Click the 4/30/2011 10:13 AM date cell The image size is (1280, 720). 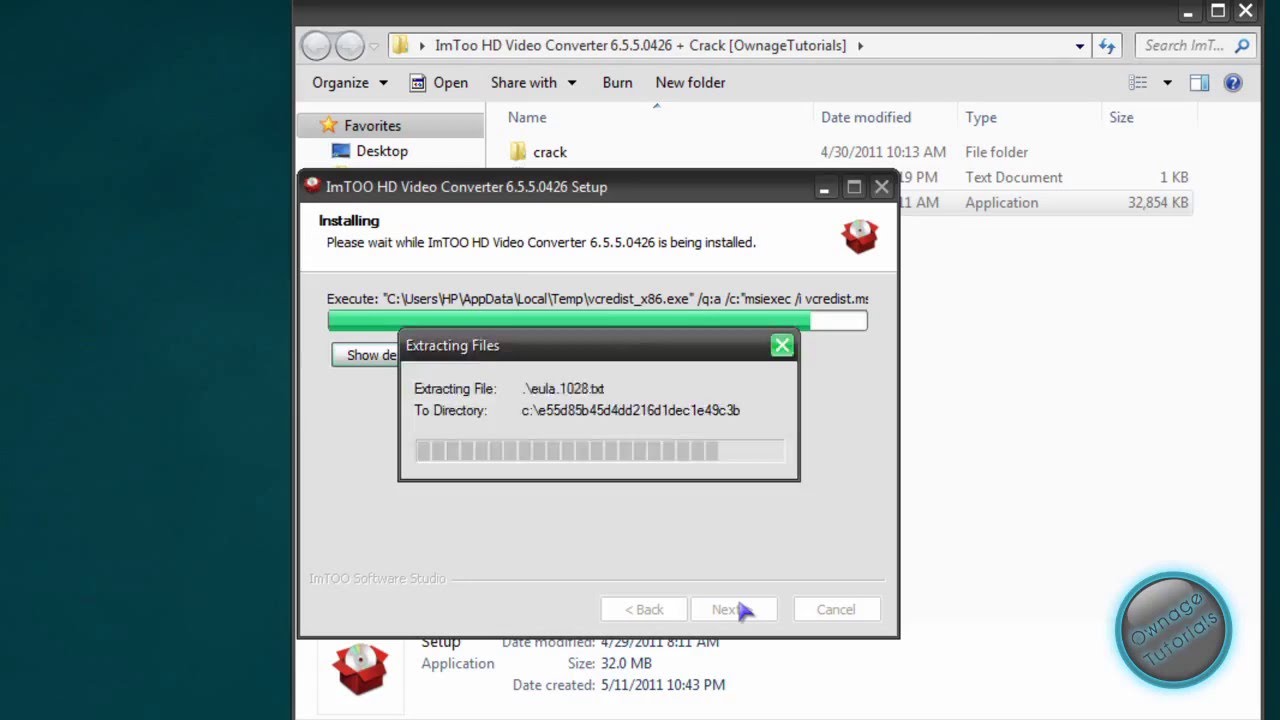[x=883, y=152]
